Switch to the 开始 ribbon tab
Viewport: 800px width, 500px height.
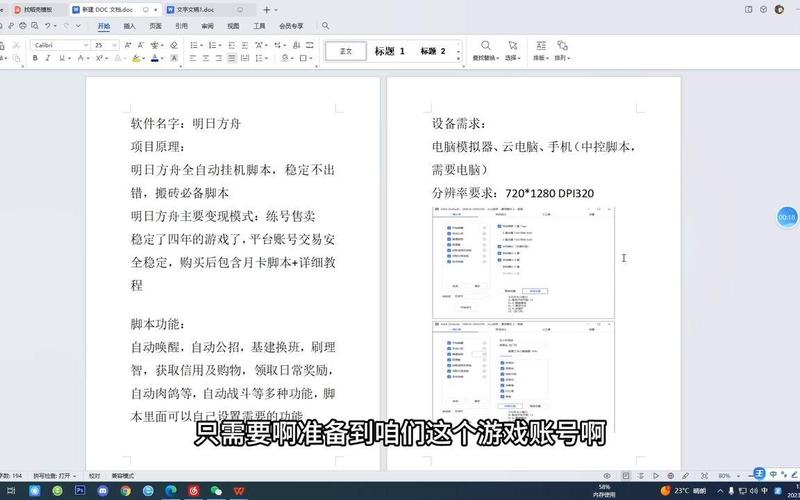(x=104, y=26)
